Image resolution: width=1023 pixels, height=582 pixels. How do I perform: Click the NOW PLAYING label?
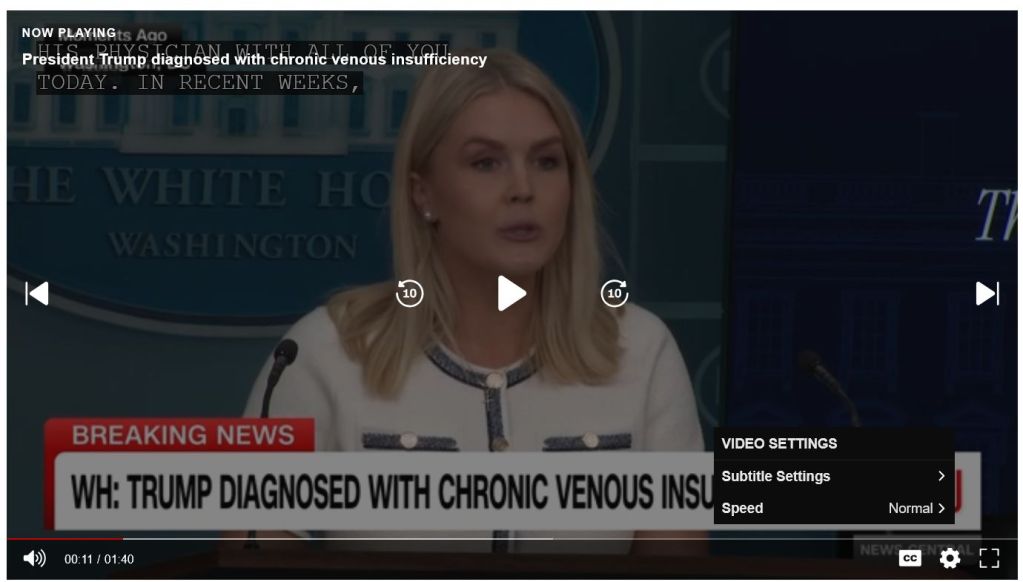[69, 33]
